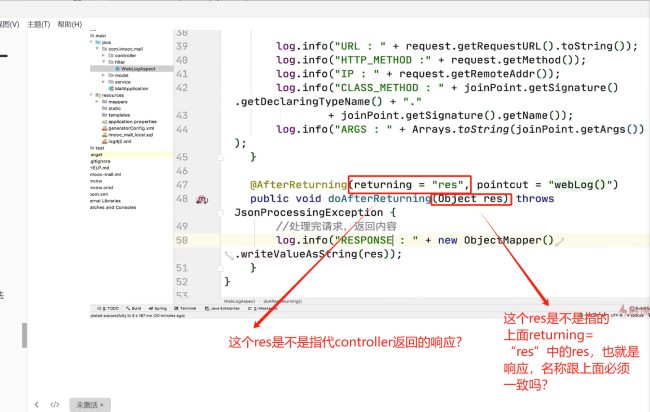650x412 pixels.
Task: Open the HELP.md file
Action: coord(99,168)
